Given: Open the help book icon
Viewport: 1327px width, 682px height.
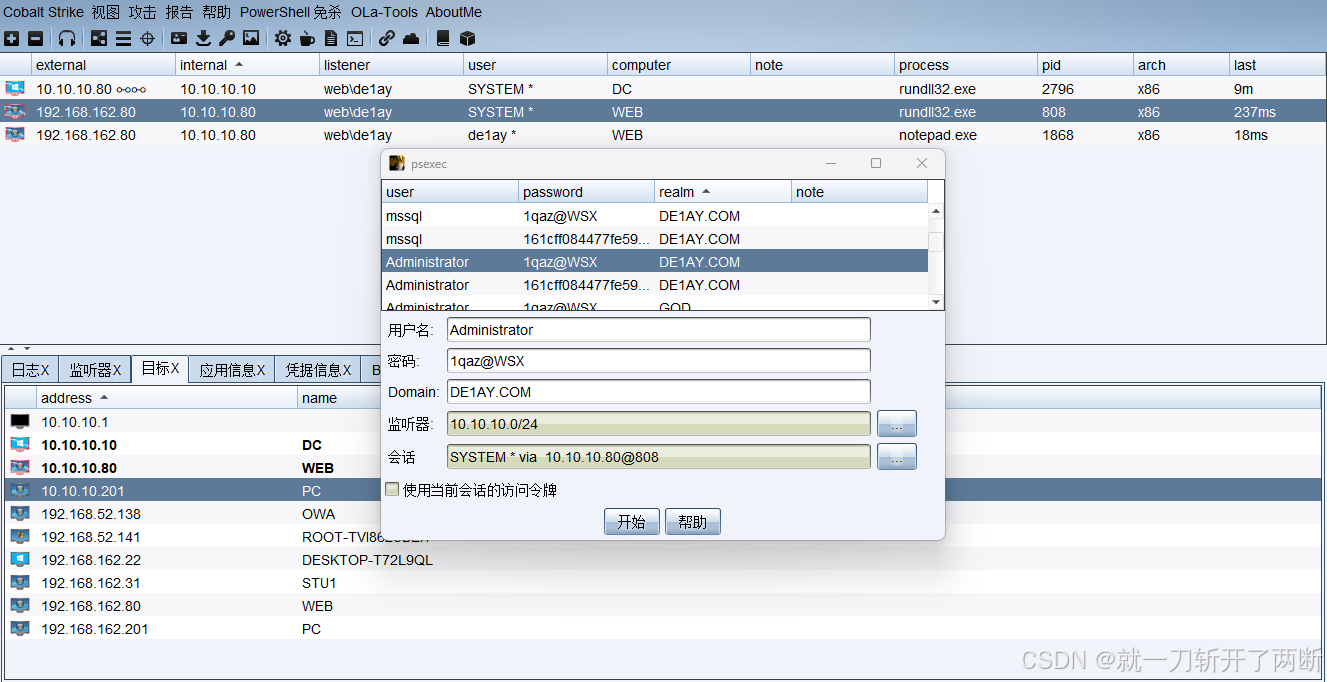Looking at the screenshot, I should [x=443, y=38].
